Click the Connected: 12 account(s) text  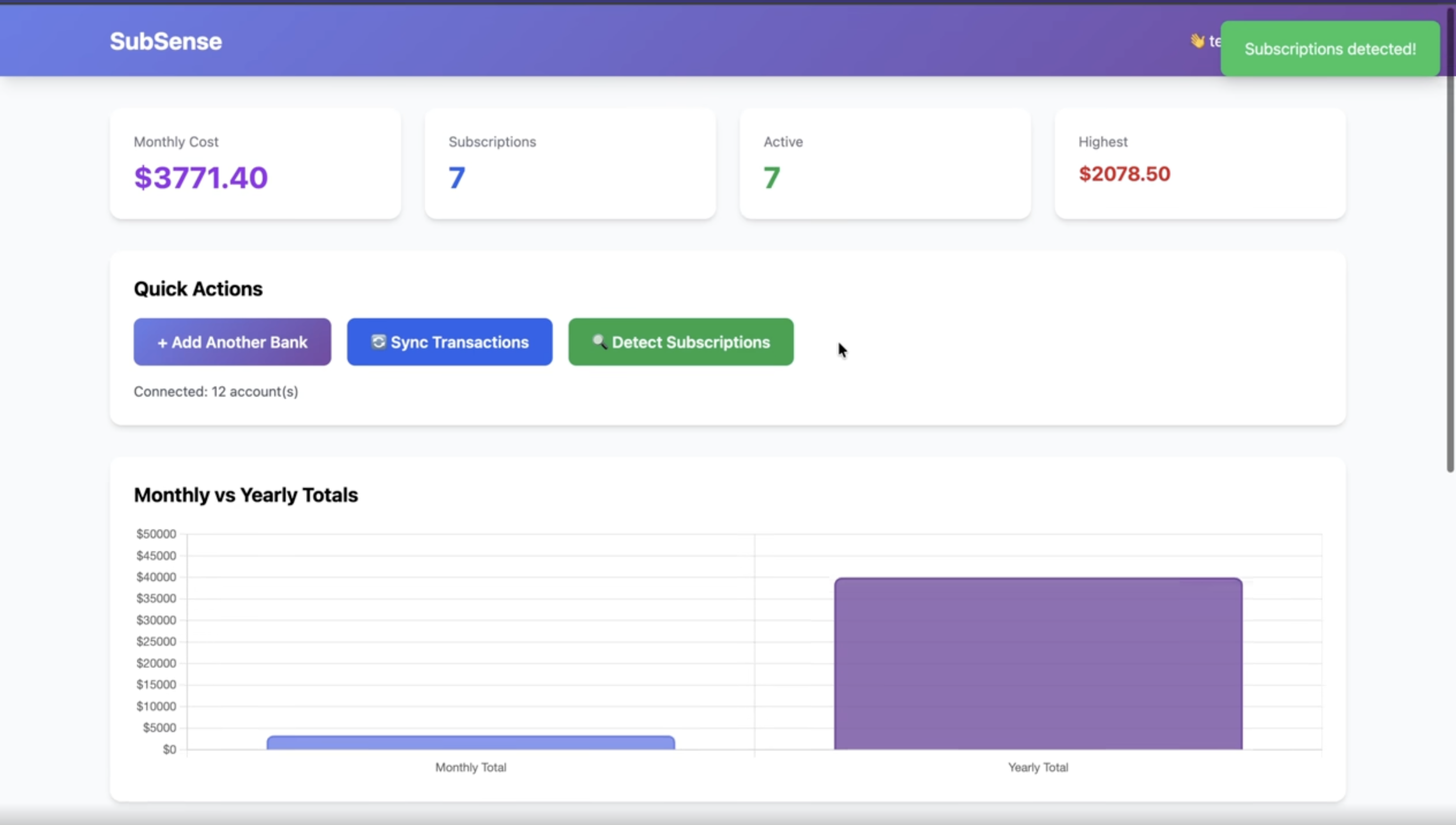tap(216, 391)
